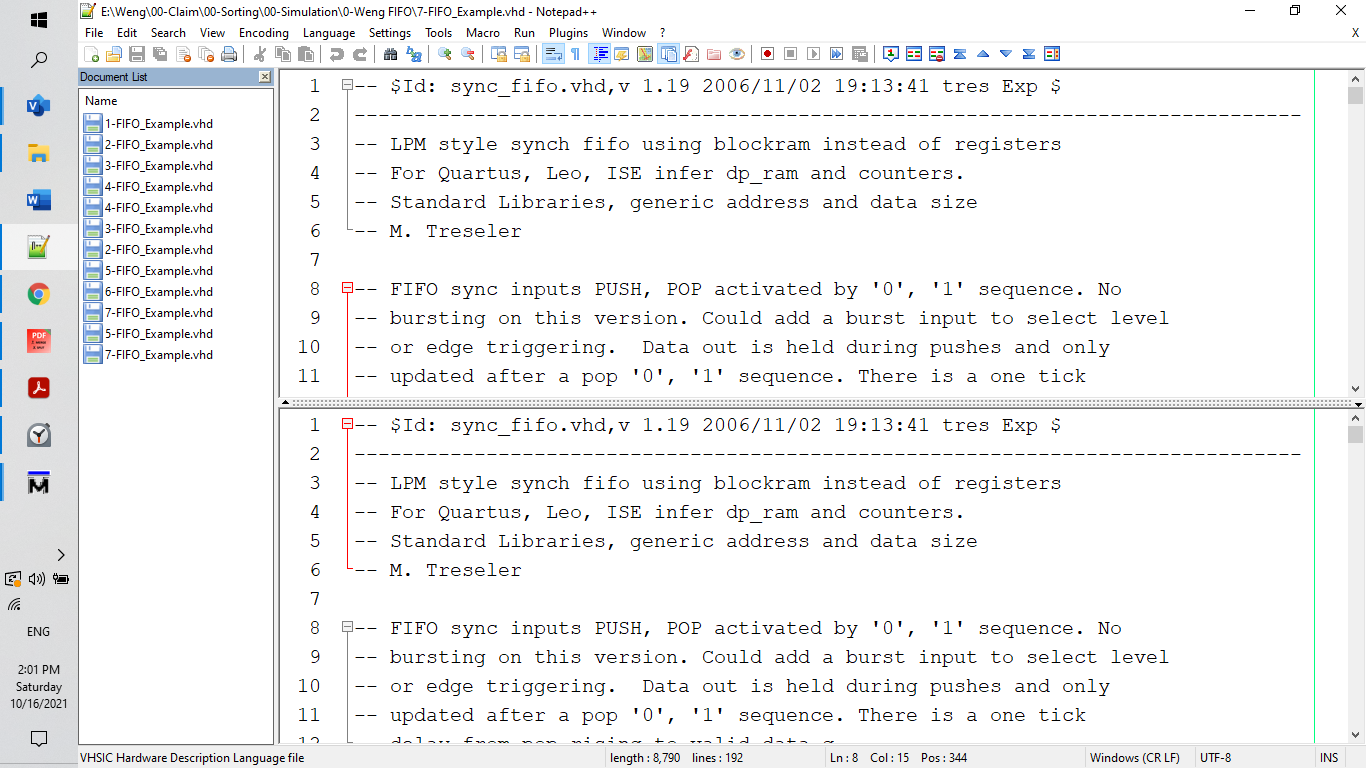Image resolution: width=1366 pixels, height=768 pixels.
Task: Toggle the Document List panel toolbar button
Action: tap(669, 54)
